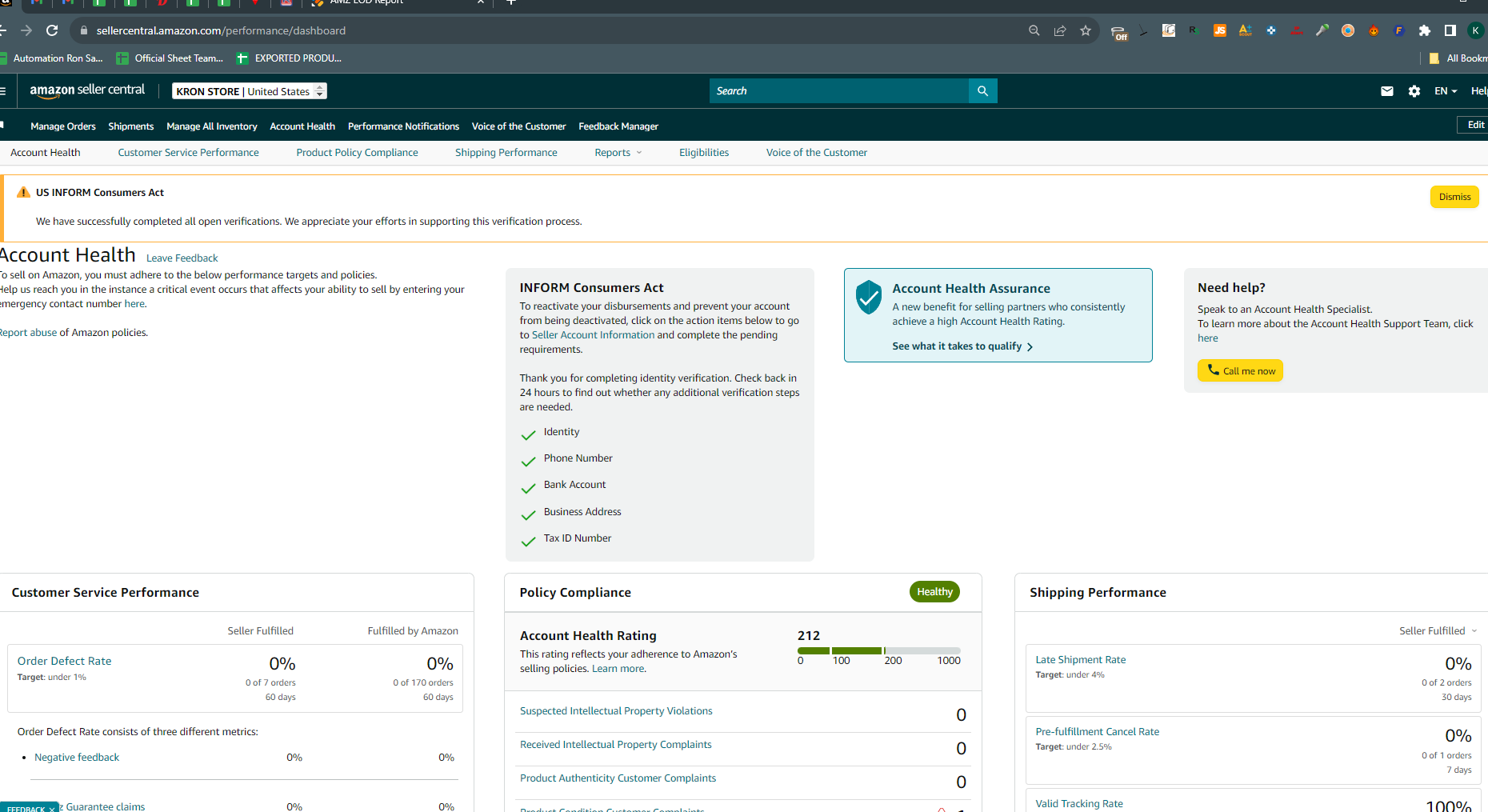The image size is (1488, 812).
Task: Open the Pre-fulfillment Cancel Rate link
Action: click(x=1098, y=732)
